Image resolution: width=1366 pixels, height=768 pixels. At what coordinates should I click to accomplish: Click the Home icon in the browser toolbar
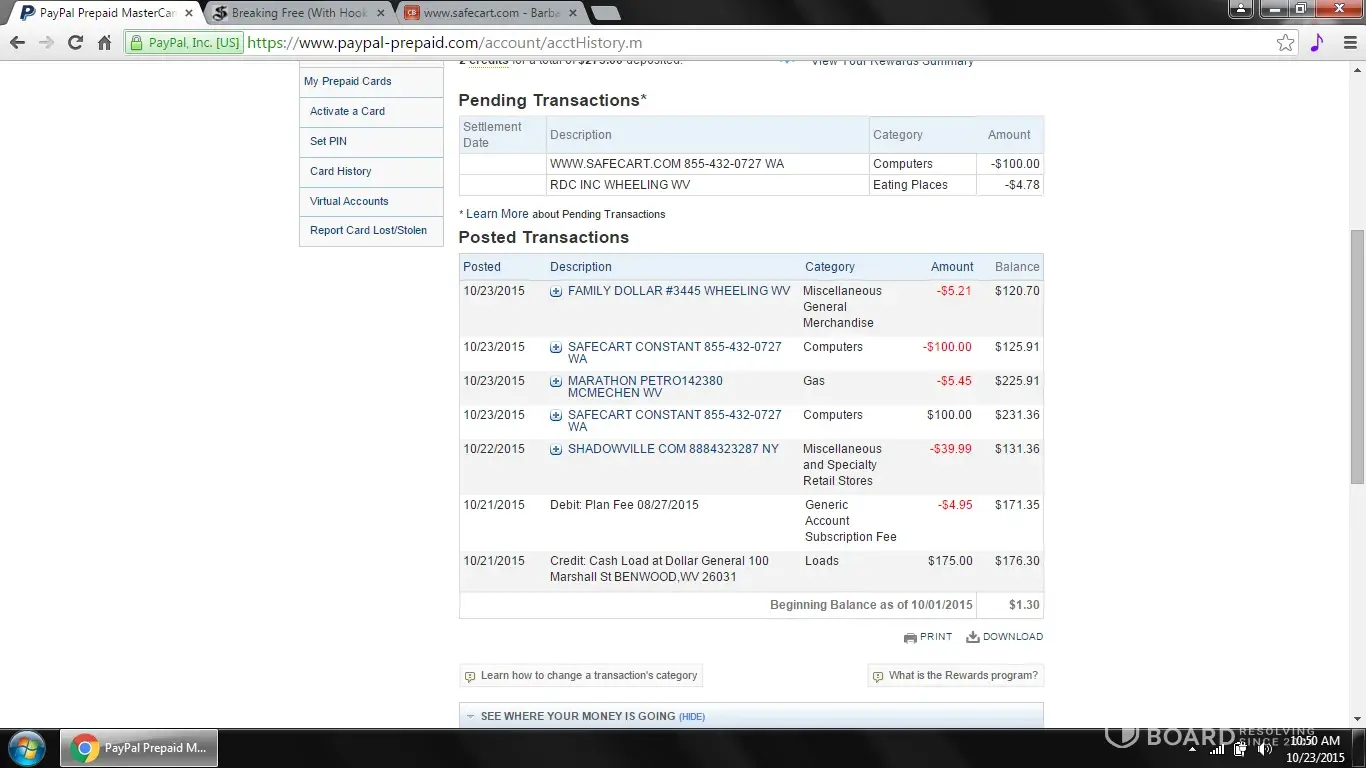pos(104,43)
